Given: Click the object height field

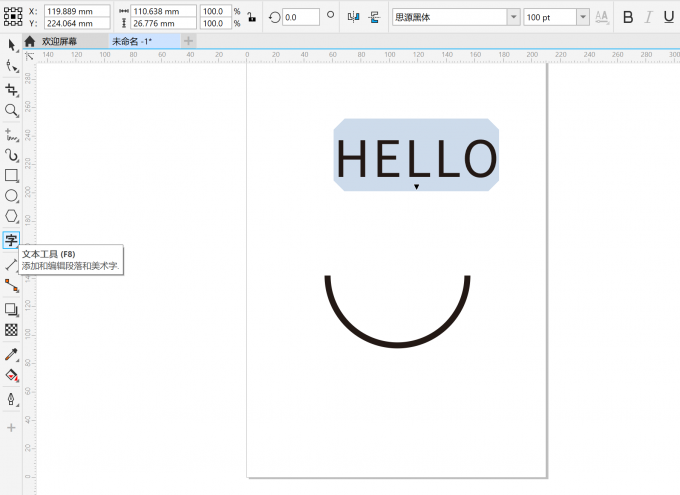Looking at the screenshot, I should [x=163, y=23].
